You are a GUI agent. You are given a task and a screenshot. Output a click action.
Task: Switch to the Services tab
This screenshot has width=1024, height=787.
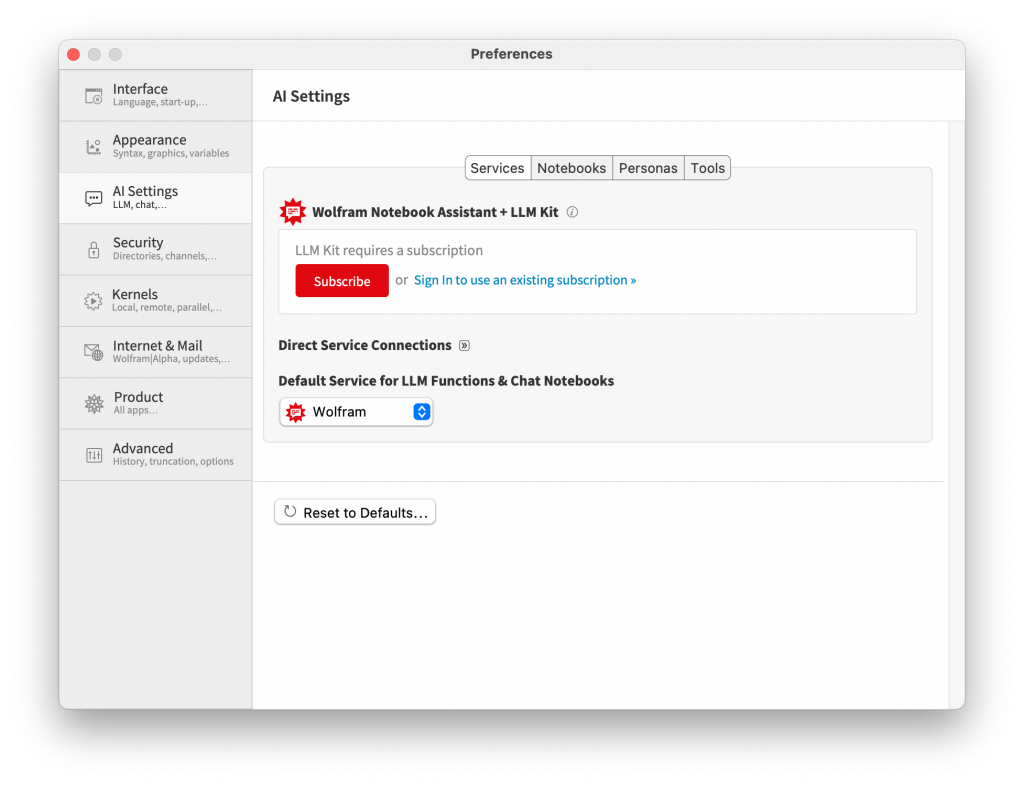tap(497, 168)
